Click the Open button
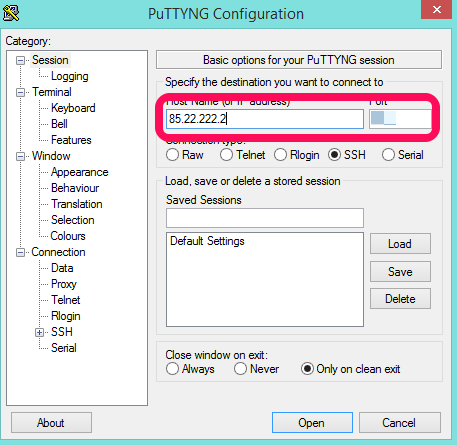The width and height of the screenshot is (457, 445). point(312,423)
